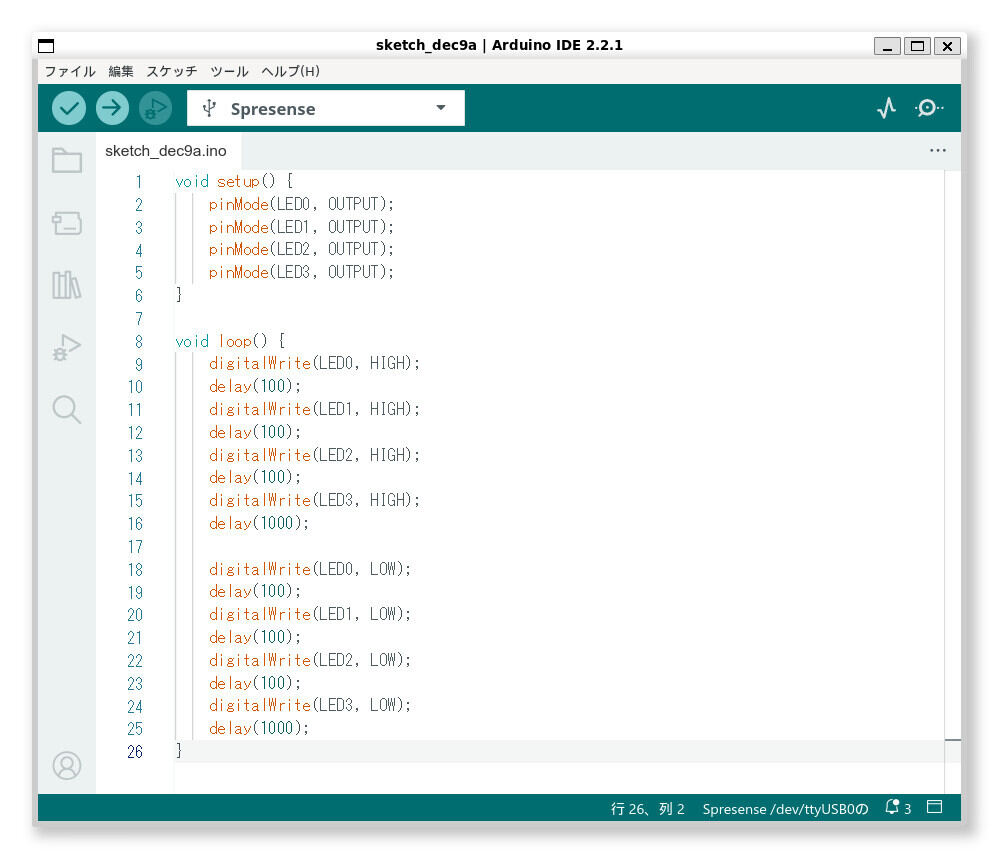Click line number 26 in the gutter
The width and height of the screenshot is (999, 859).
coord(134,753)
